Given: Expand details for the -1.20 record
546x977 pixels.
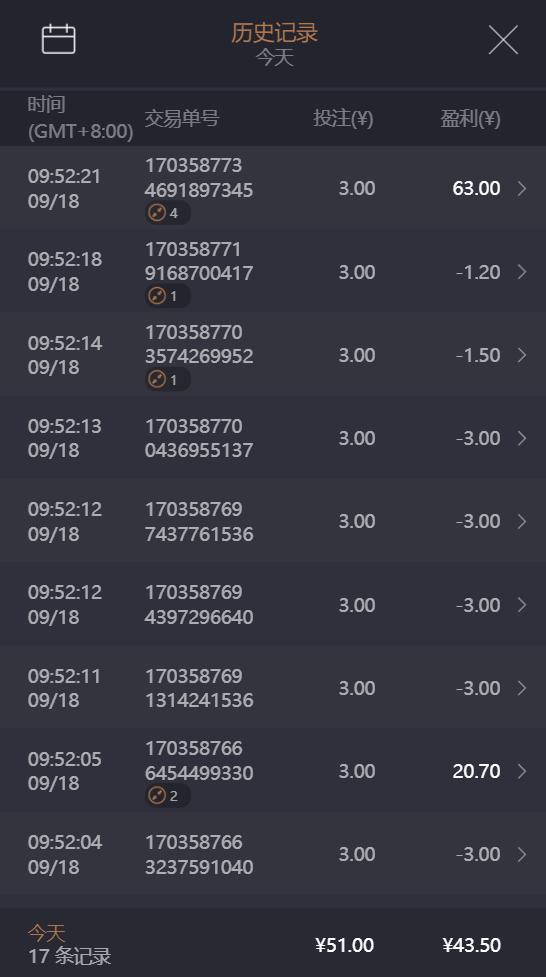Looking at the screenshot, I should click(x=522, y=272).
